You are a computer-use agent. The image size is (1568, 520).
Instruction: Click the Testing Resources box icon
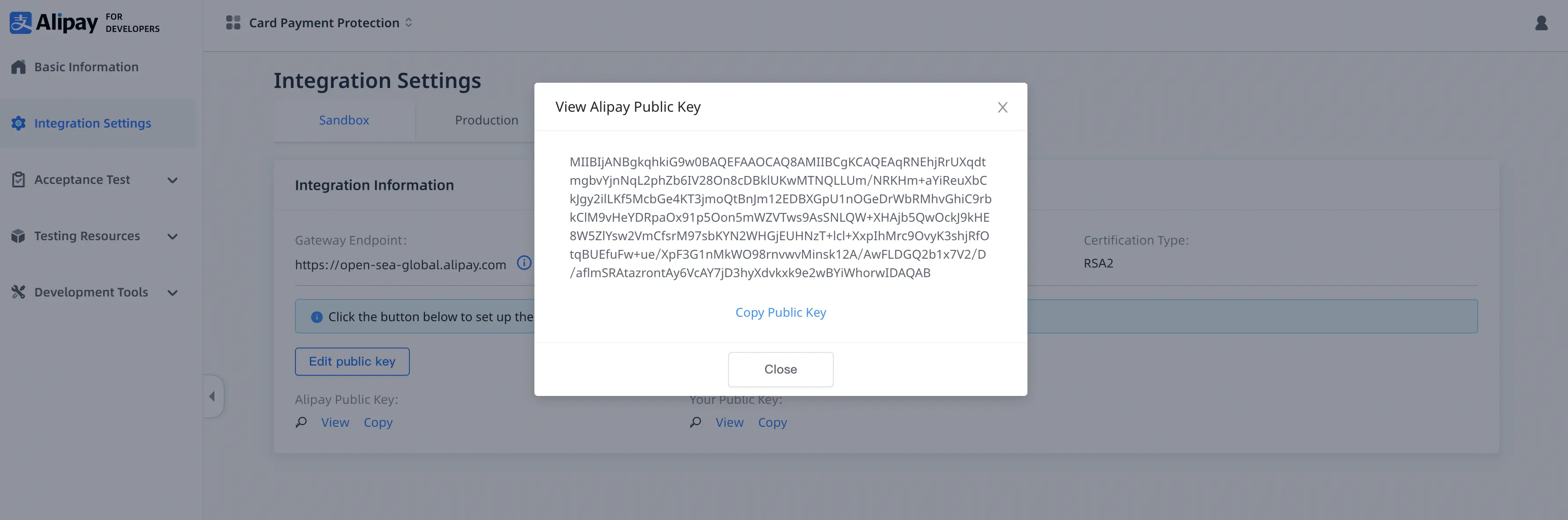tap(18, 236)
